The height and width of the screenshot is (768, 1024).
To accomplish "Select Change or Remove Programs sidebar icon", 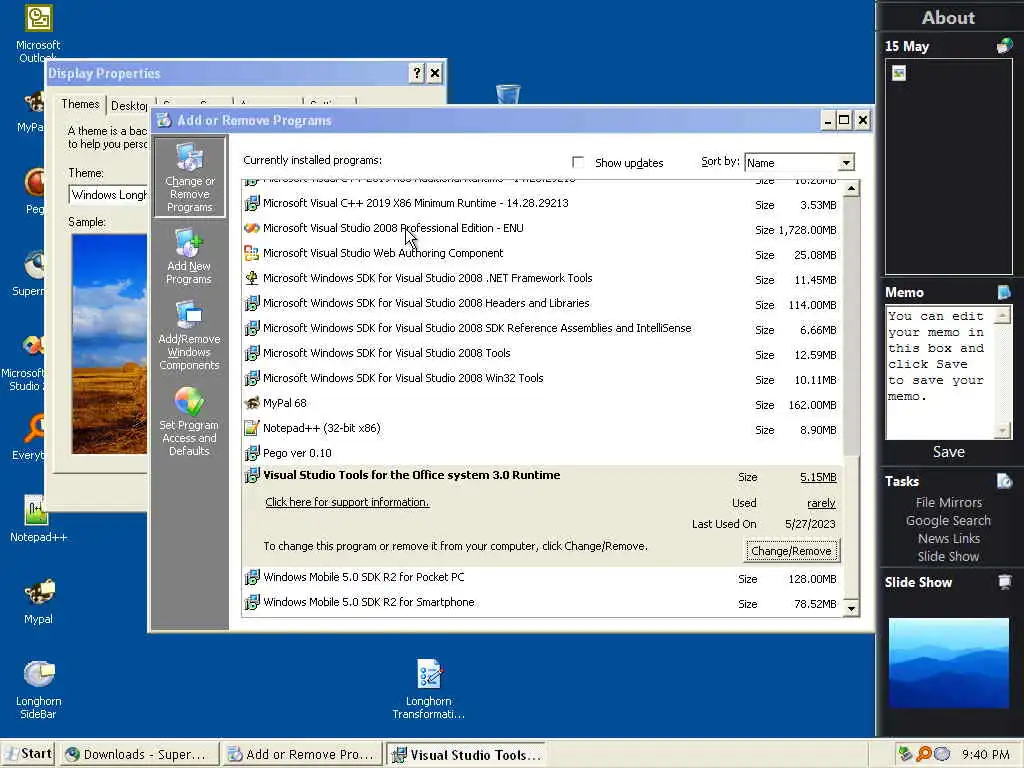I will pyautogui.click(x=189, y=177).
